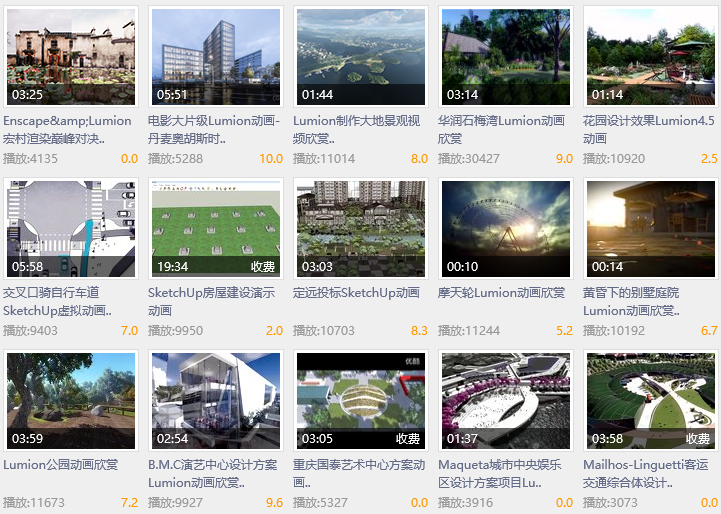Click the 收费 badge on SketchUp房屋建设 video
Image resolution: width=721 pixels, height=514 pixels.
[263, 267]
